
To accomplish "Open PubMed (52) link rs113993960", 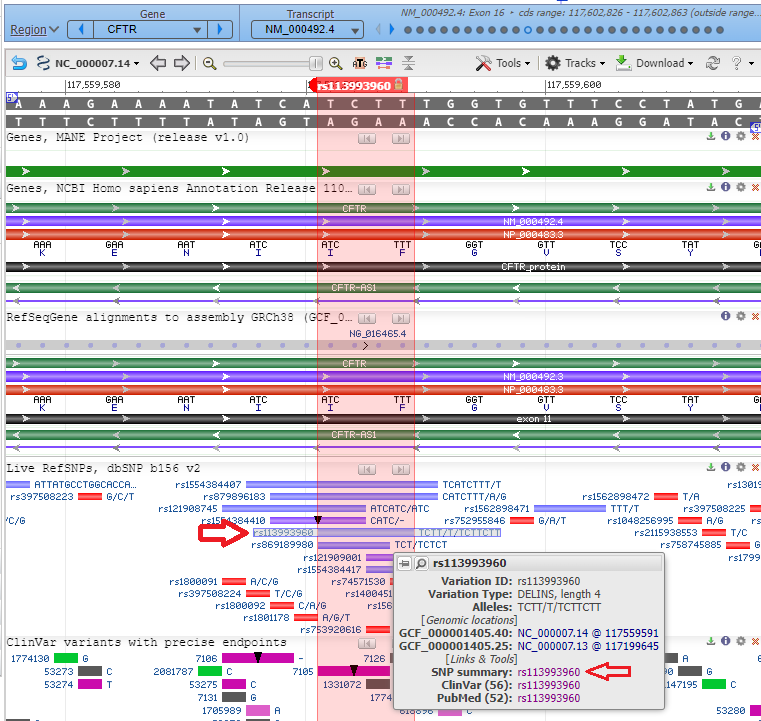I will pyautogui.click(x=548, y=698).
